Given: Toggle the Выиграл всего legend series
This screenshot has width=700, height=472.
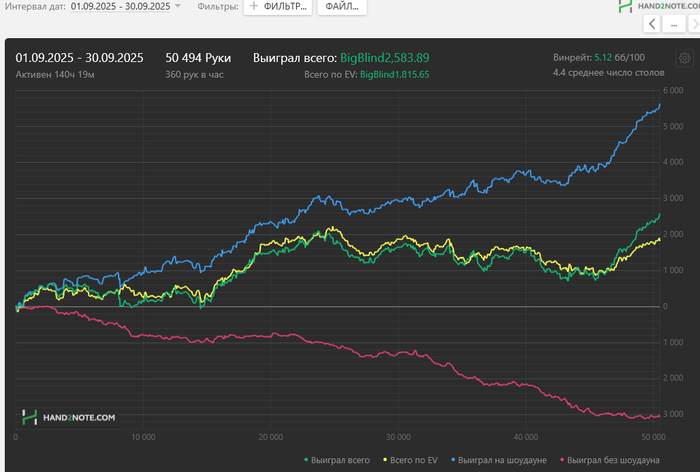Looking at the screenshot, I should click(x=337, y=460).
